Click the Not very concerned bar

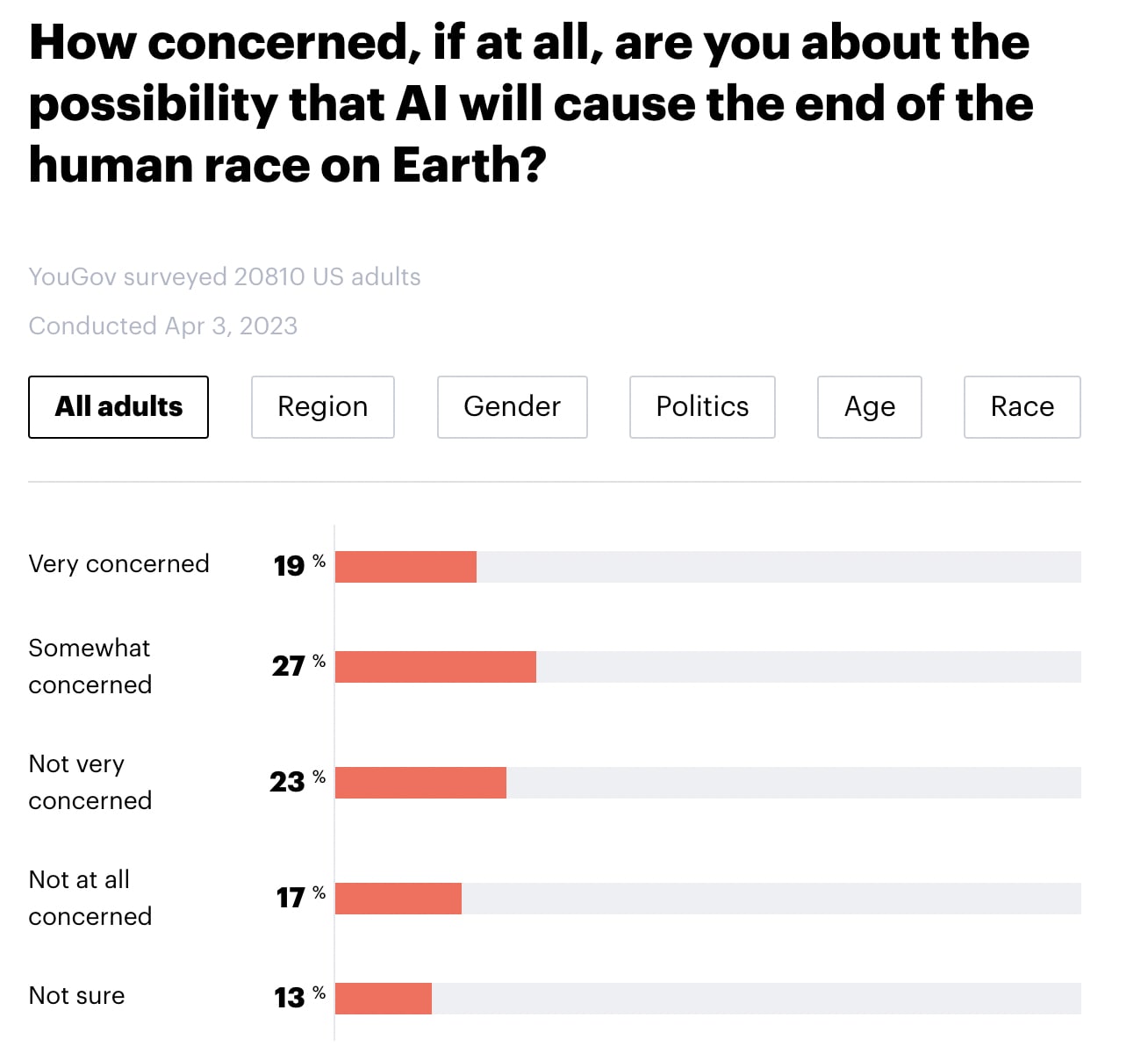pos(421,783)
